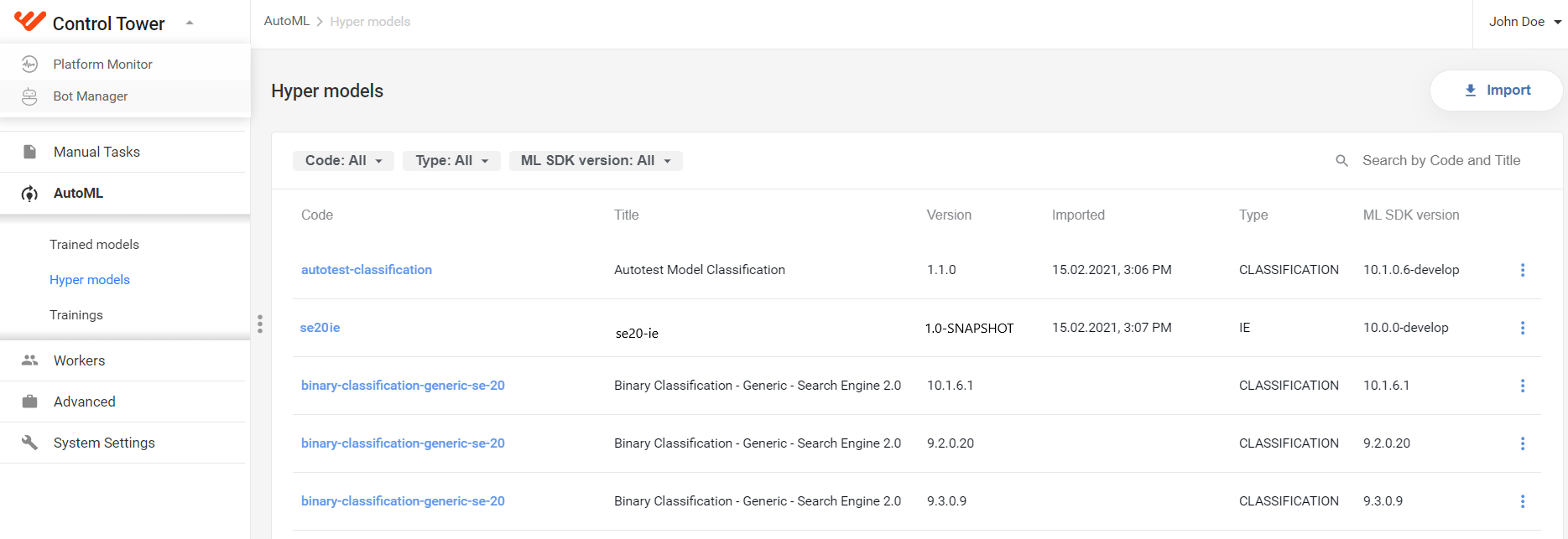Screen dimensions: 1568x539
Task: Click the 10.1.0.6-develop SDK version cell
Action: point(1411,270)
